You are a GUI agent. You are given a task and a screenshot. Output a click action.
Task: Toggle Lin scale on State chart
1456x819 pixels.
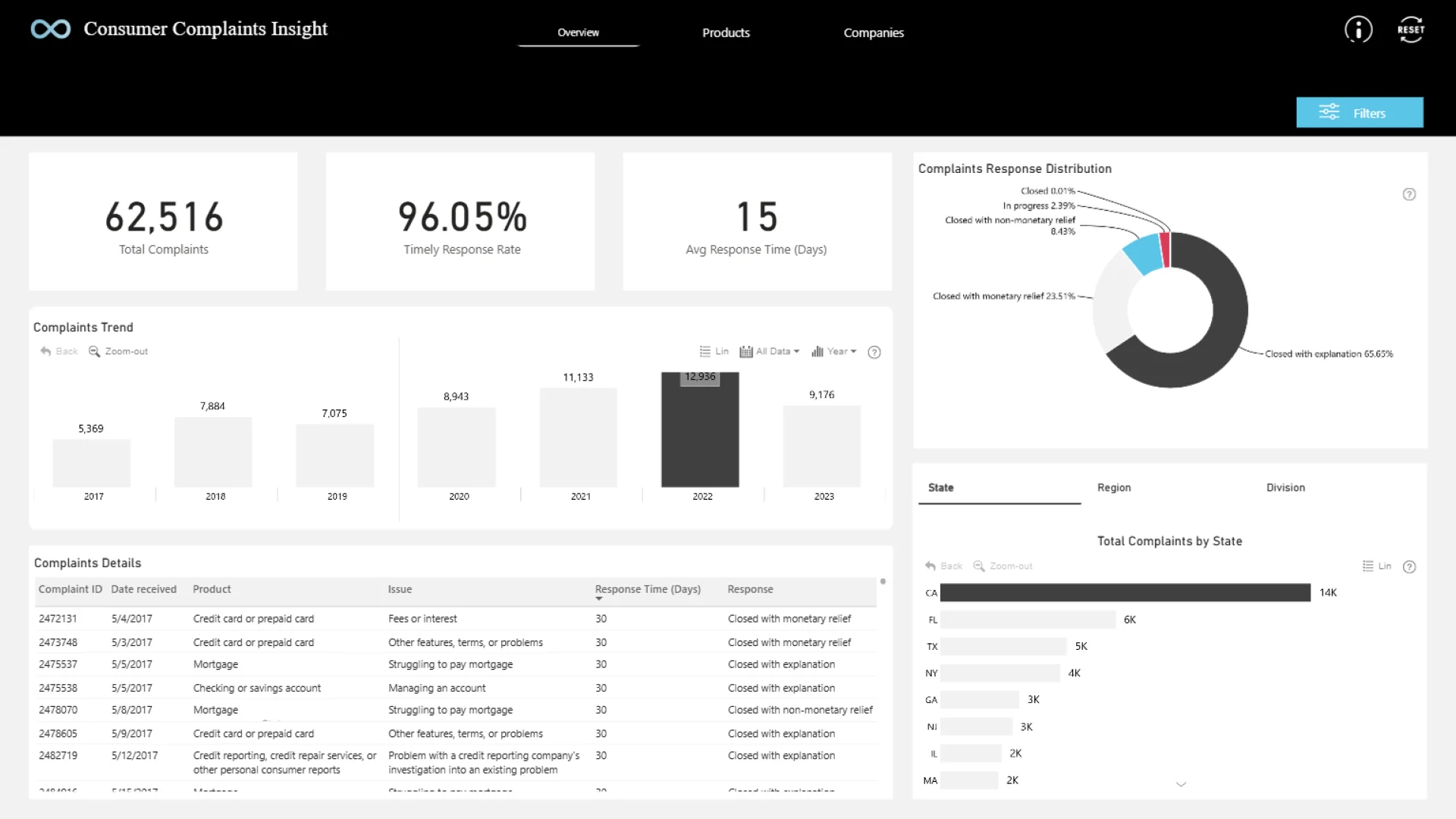tap(1376, 566)
